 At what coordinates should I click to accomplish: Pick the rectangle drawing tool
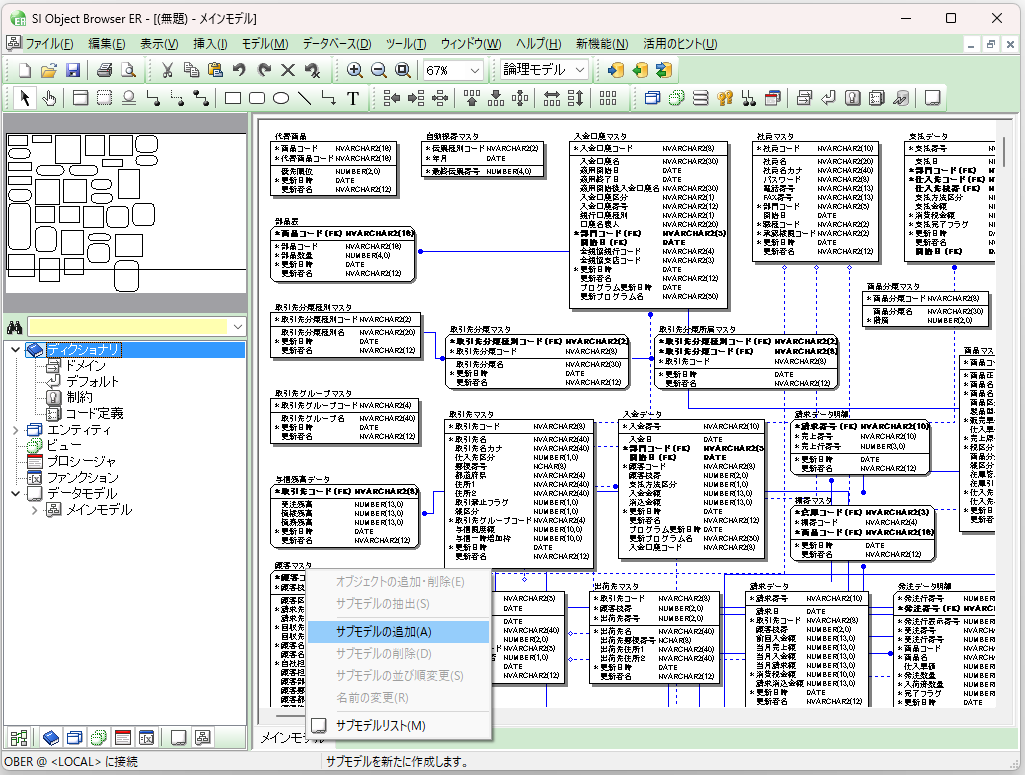(233, 98)
